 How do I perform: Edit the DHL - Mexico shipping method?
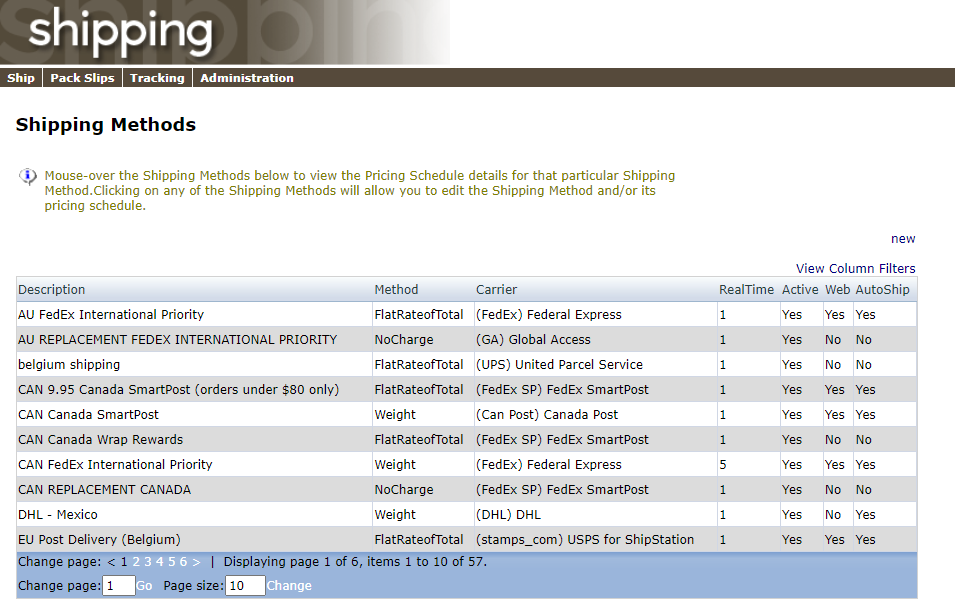click(58, 515)
